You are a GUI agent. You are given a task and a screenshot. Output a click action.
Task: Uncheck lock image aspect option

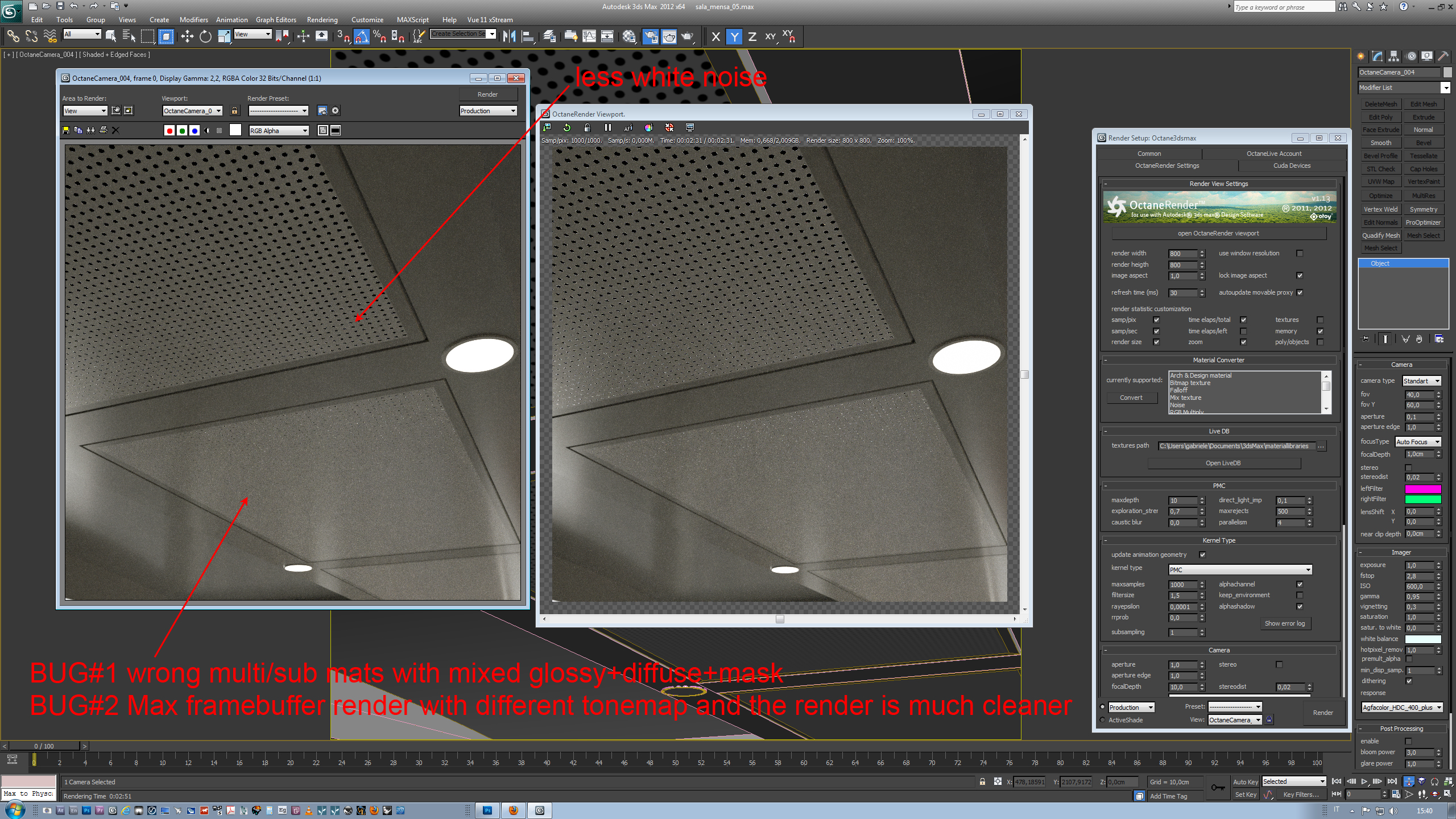coord(1300,275)
